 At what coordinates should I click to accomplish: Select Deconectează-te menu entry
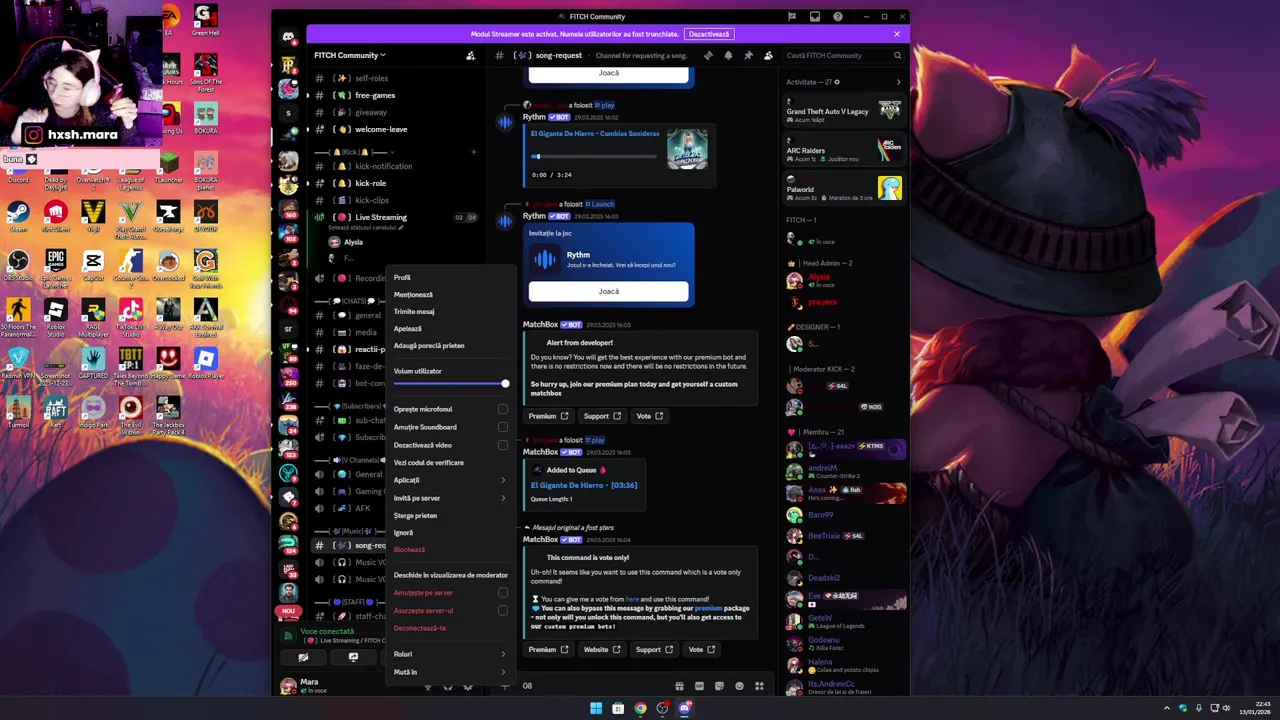pos(450,628)
